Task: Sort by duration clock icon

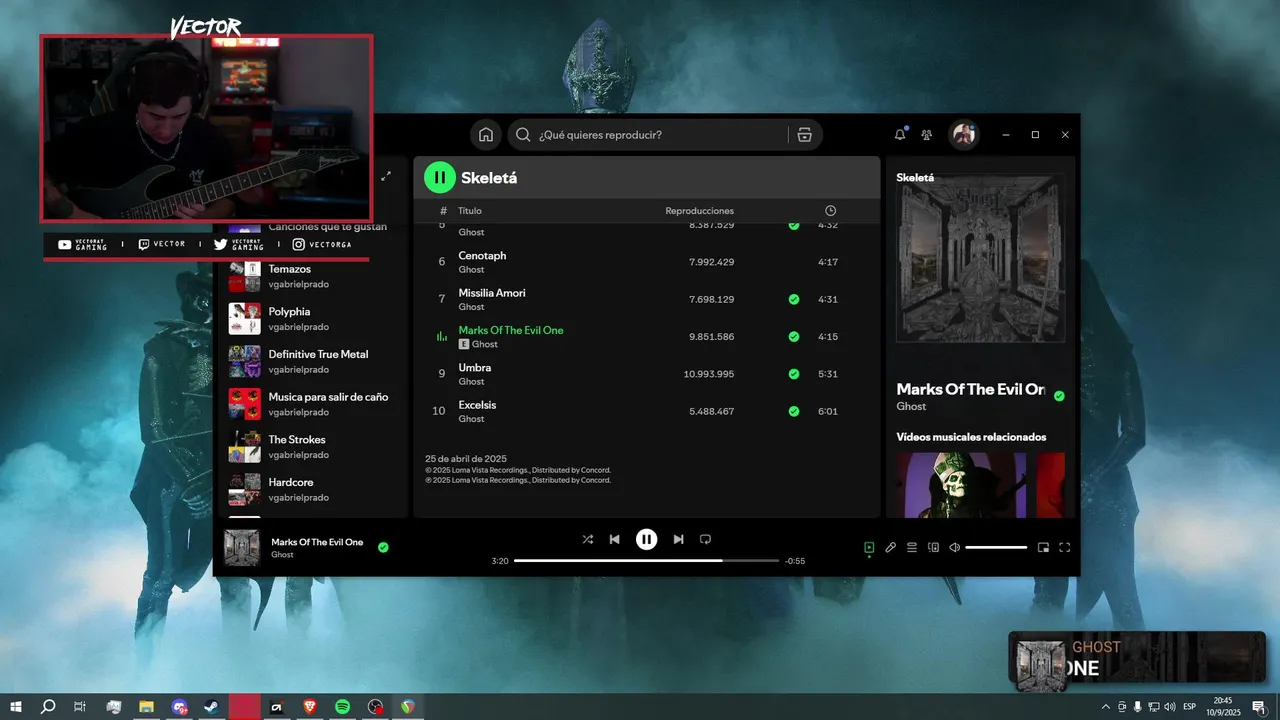Action: (830, 211)
